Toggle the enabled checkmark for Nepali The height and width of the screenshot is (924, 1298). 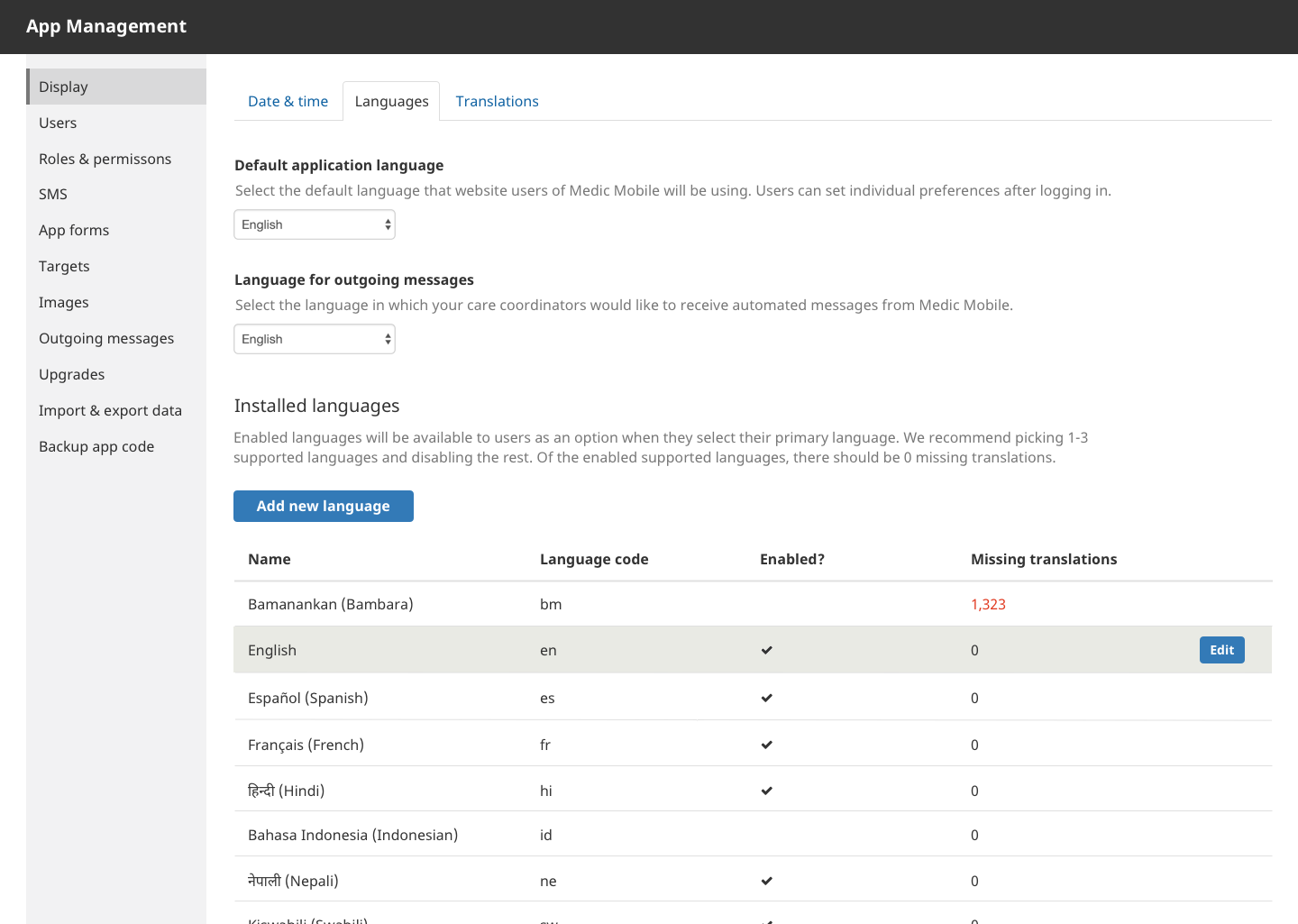point(766,881)
